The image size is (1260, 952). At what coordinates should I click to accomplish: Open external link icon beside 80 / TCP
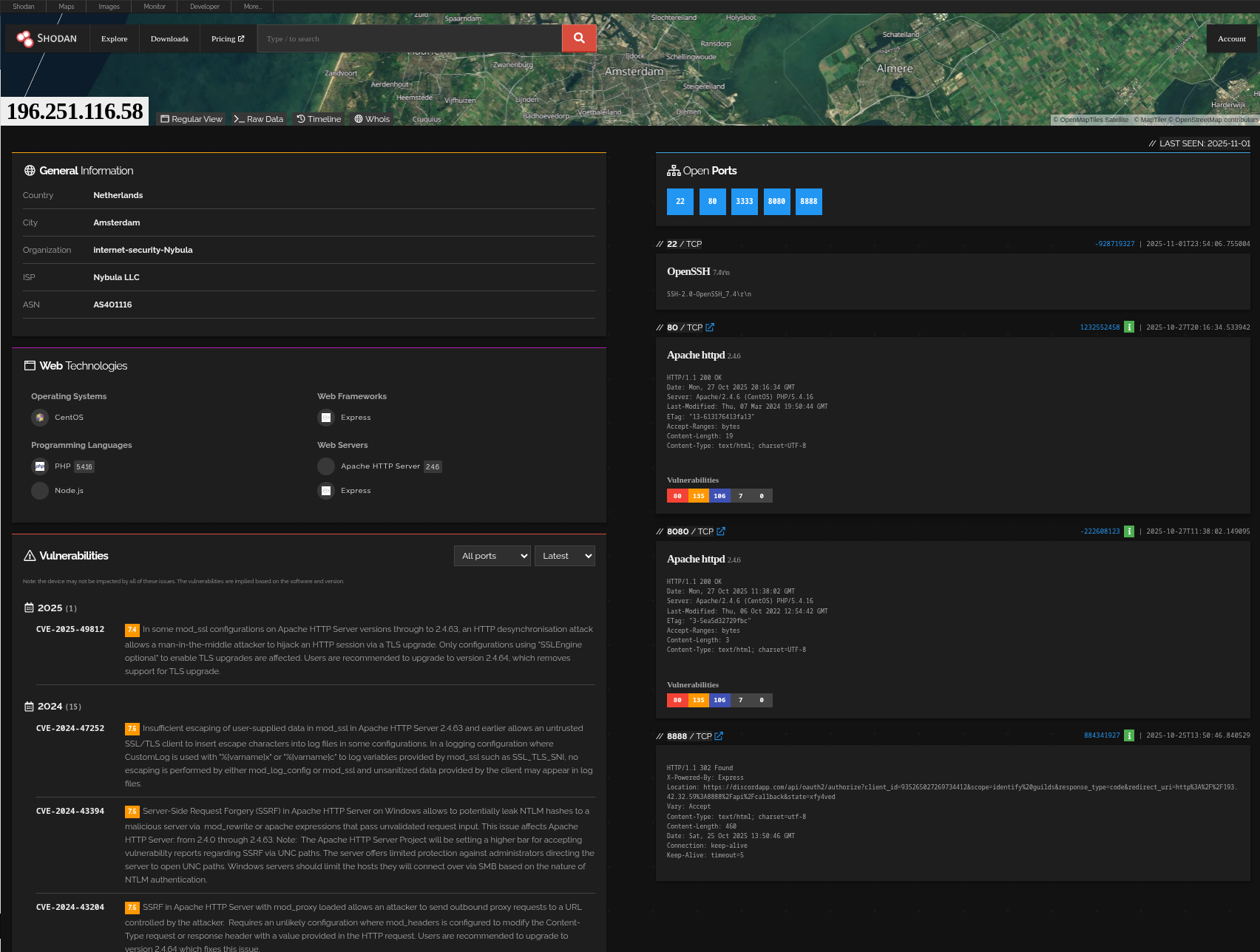tap(710, 327)
